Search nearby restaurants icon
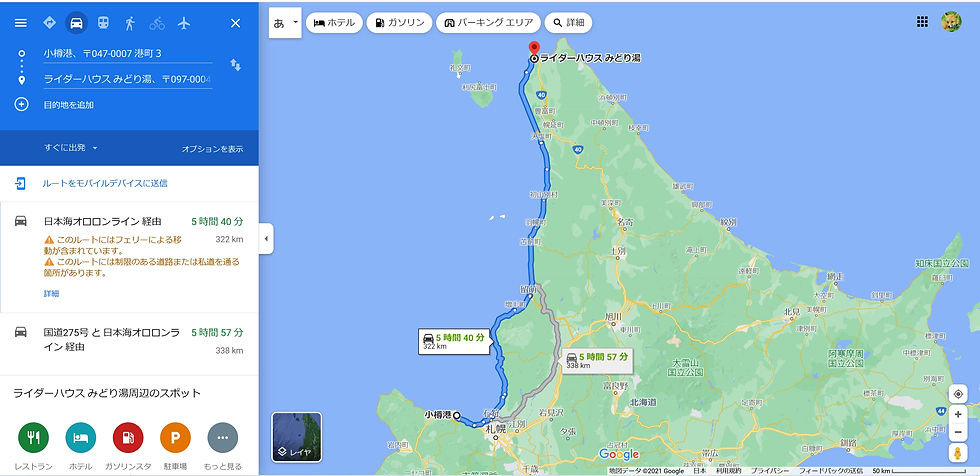This screenshot has height=476, width=980. click(33, 438)
